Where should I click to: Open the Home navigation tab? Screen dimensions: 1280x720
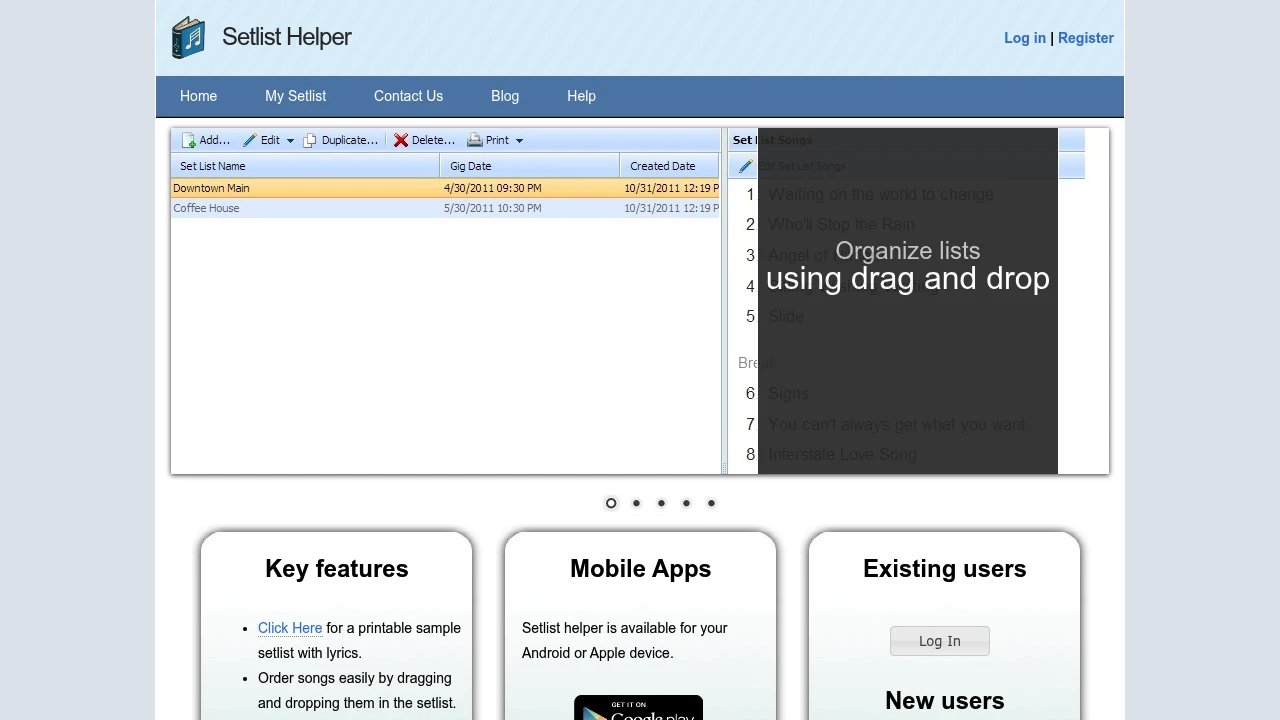pyautogui.click(x=198, y=96)
